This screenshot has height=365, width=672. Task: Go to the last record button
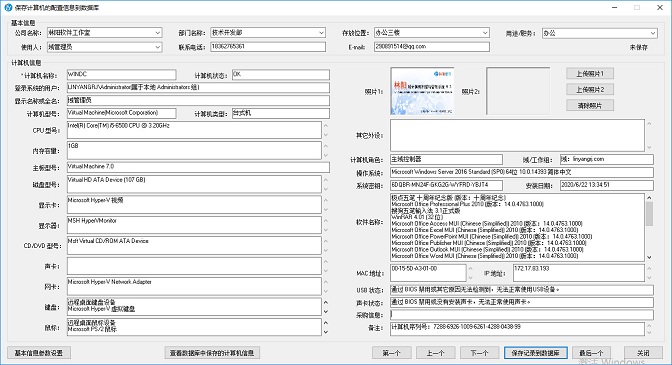pyautogui.click(x=591, y=353)
